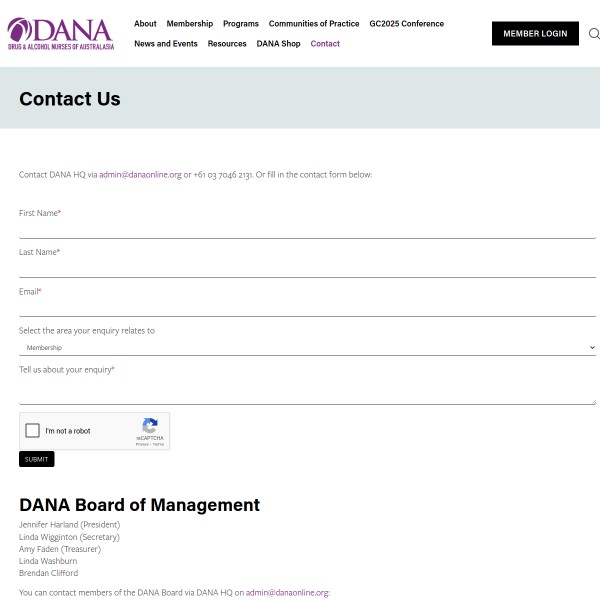
Task: Focus the Last Name field
Action: pos(307,268)
